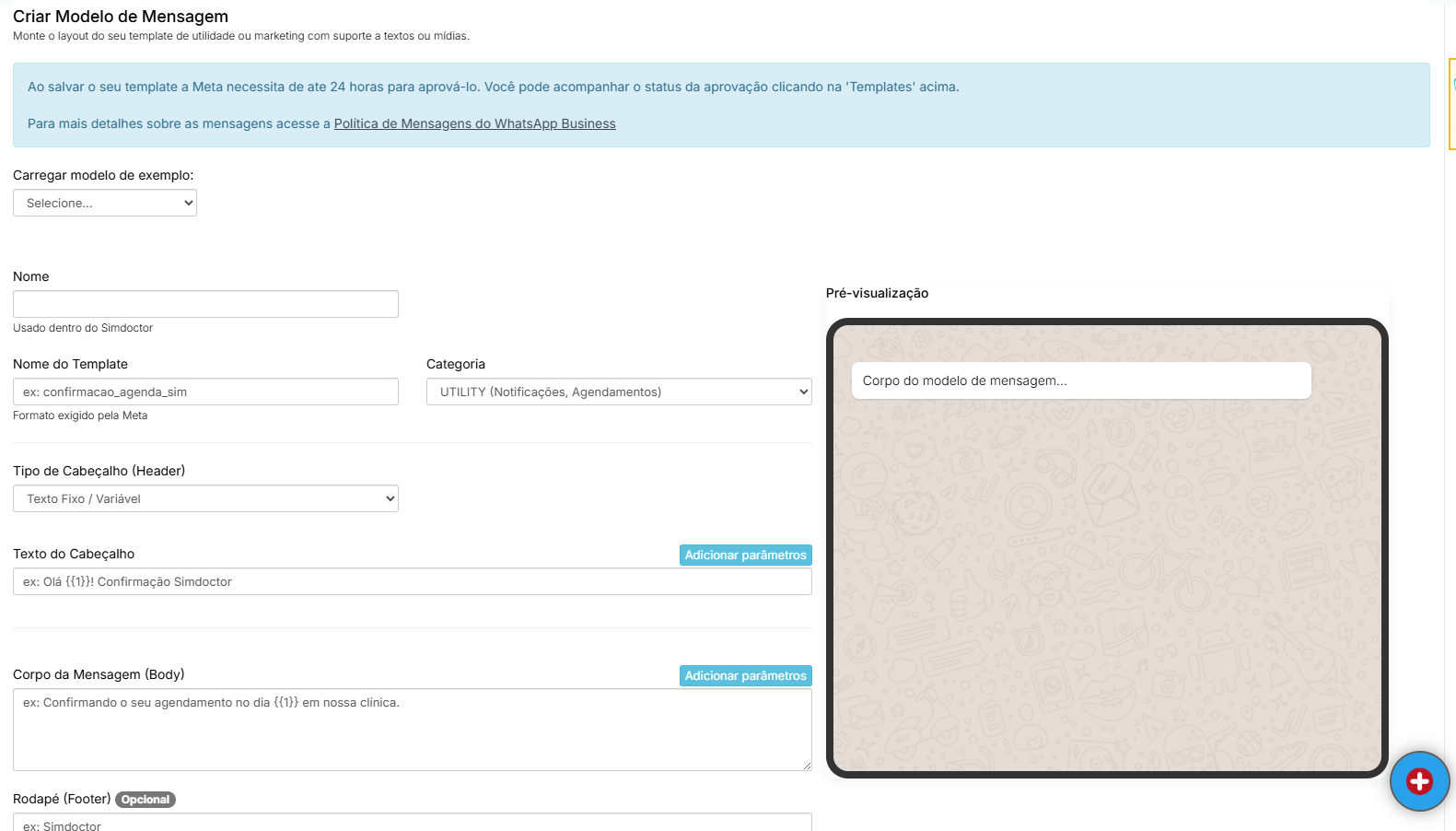Focus the Nome do Template field

click(x=205, y=392)
